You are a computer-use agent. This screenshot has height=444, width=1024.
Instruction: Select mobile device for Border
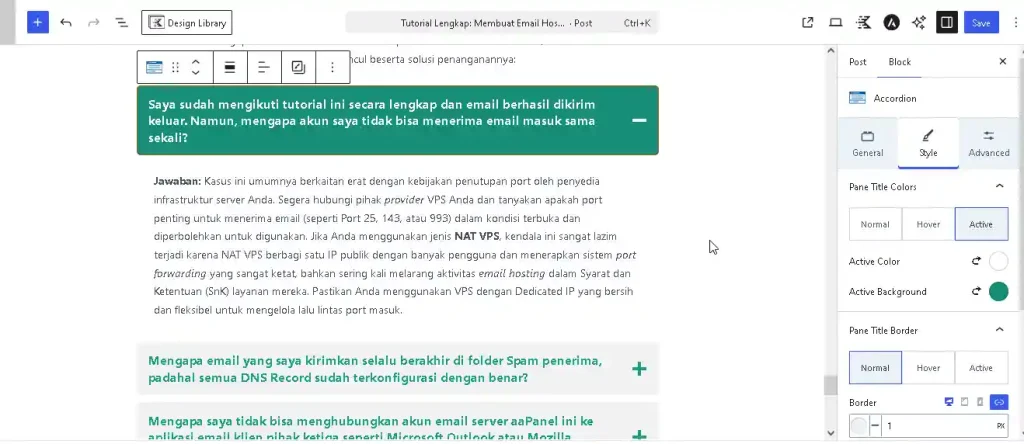[980, 402]
